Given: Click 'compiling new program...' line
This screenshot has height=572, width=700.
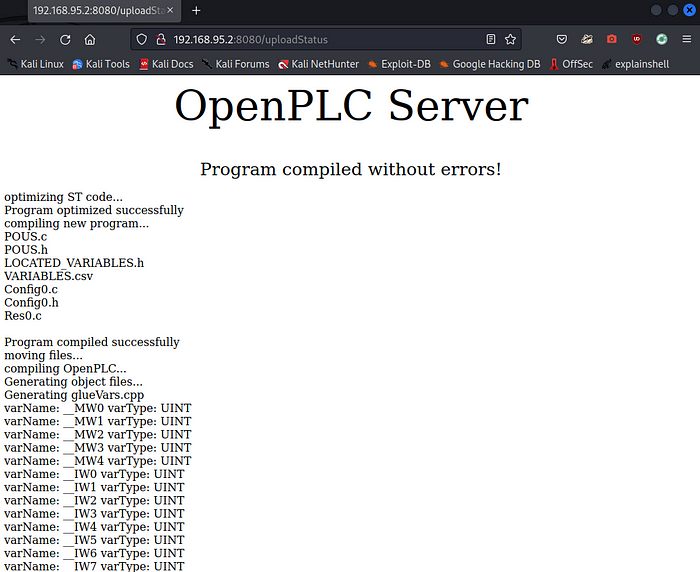Looking at the screenshot, I should [76, 223].
